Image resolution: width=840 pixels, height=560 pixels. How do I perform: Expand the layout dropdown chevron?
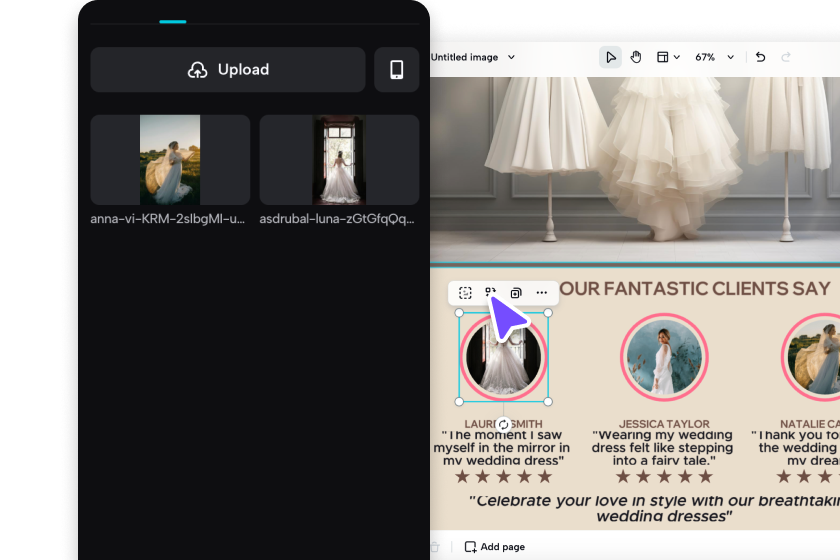point(677,57)
